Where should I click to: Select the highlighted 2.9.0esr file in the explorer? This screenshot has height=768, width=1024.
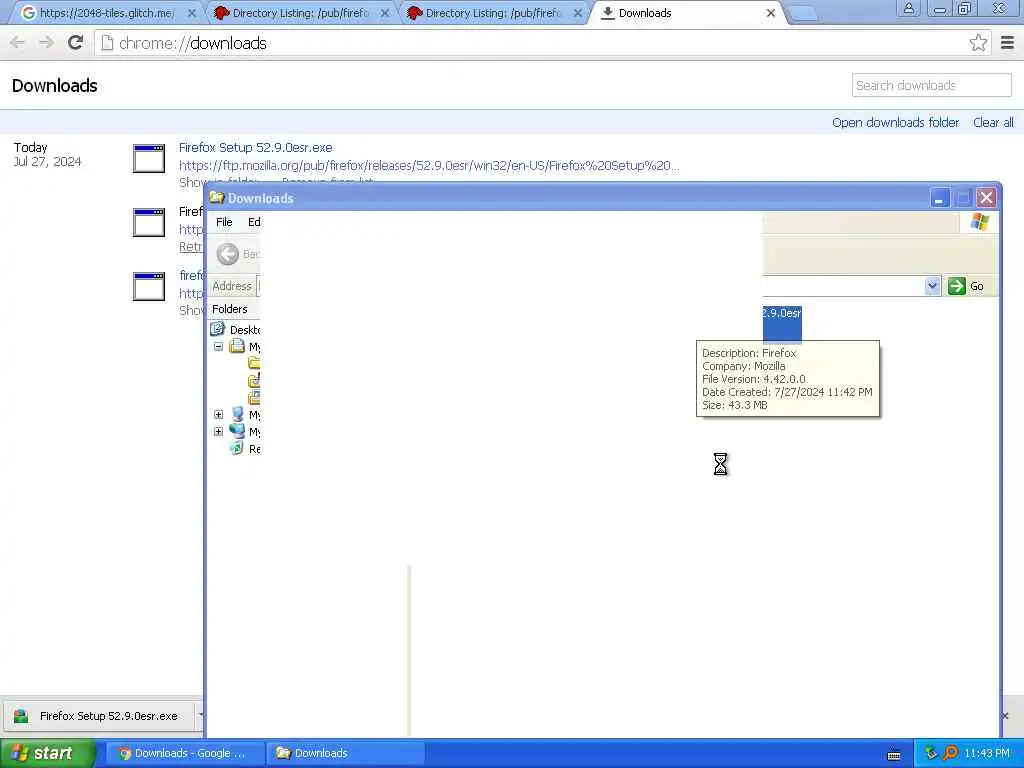(x=782, y=323)
